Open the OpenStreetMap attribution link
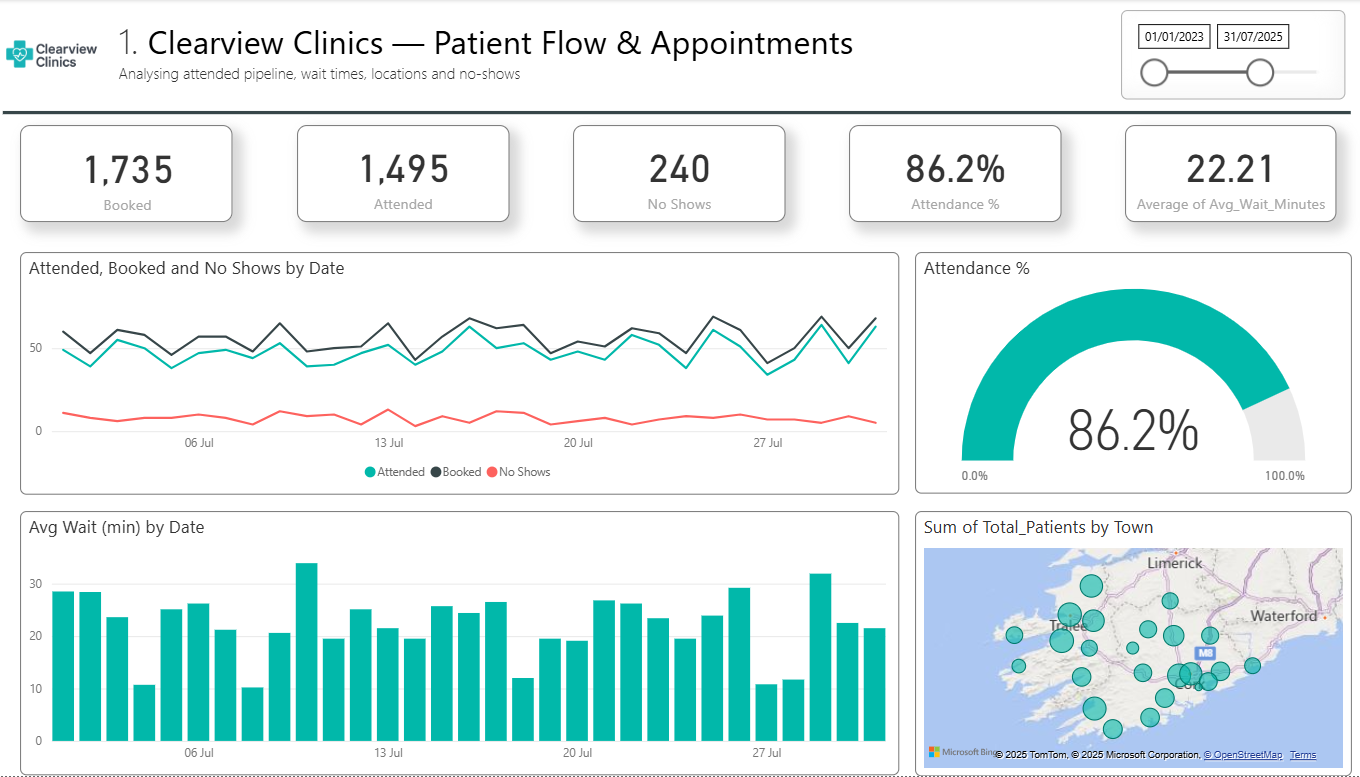 [1242, 753]
